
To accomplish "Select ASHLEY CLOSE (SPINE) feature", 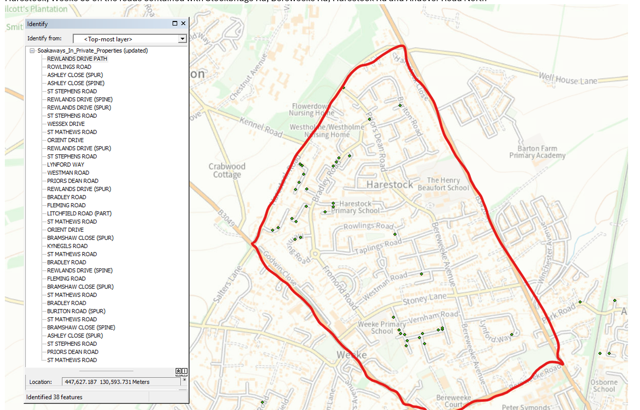I will click(76, 83).
